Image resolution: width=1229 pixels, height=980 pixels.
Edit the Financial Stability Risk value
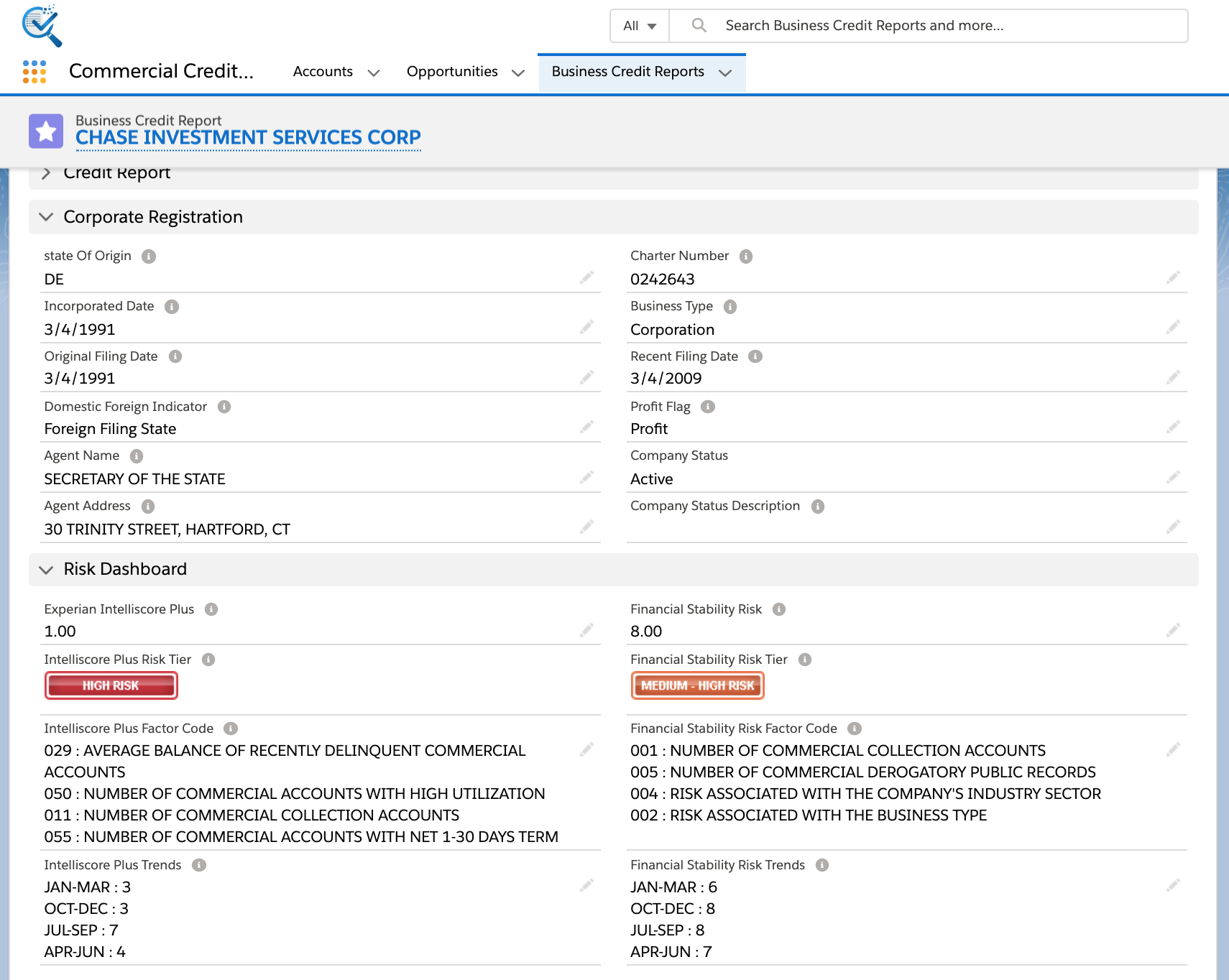1173,630
